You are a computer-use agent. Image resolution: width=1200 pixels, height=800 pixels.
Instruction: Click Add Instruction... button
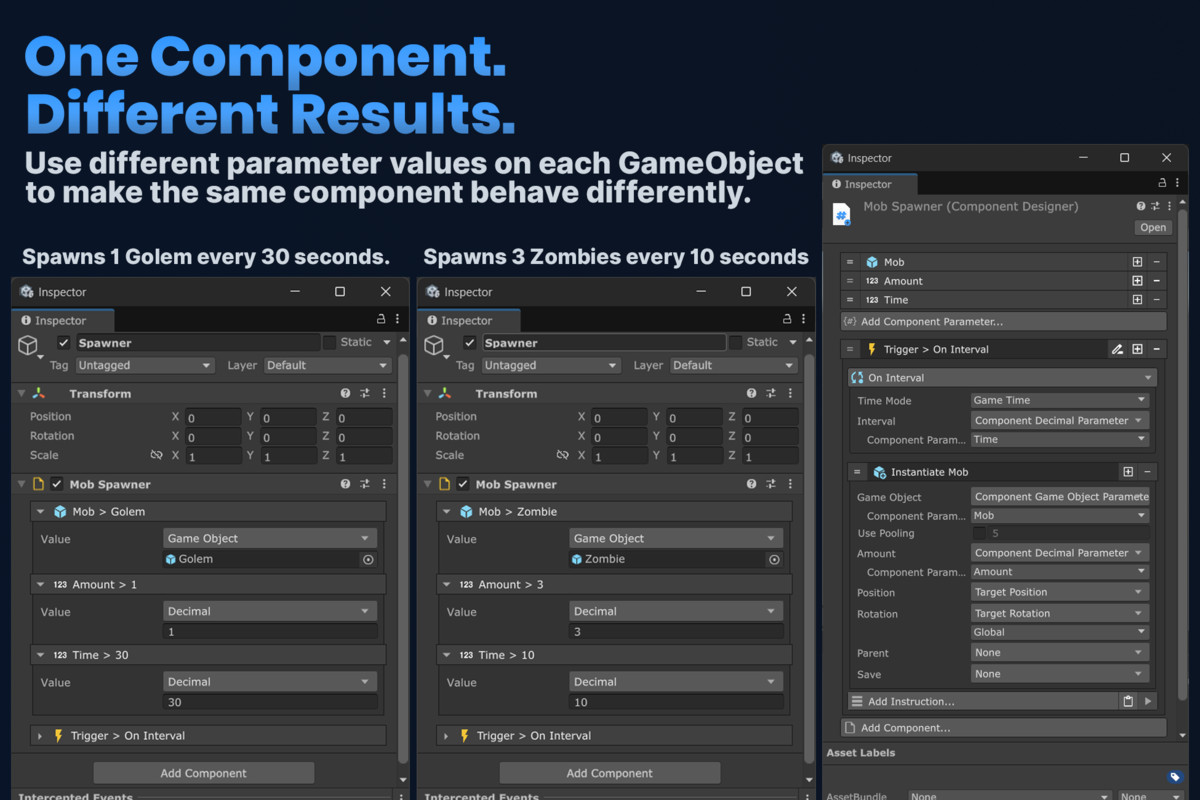982,702
